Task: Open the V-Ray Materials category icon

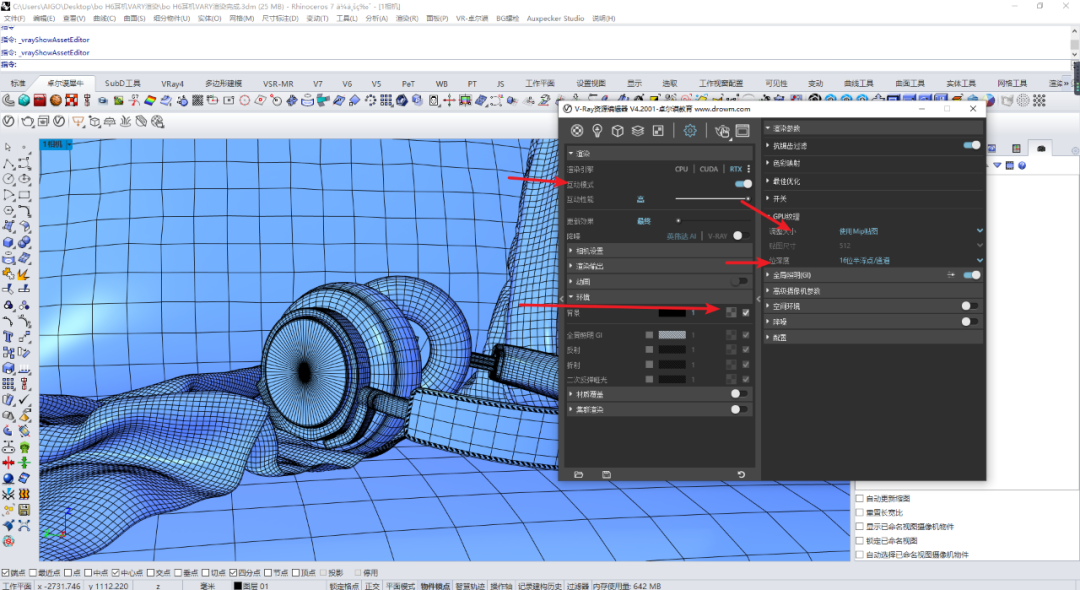Action: 577,131
